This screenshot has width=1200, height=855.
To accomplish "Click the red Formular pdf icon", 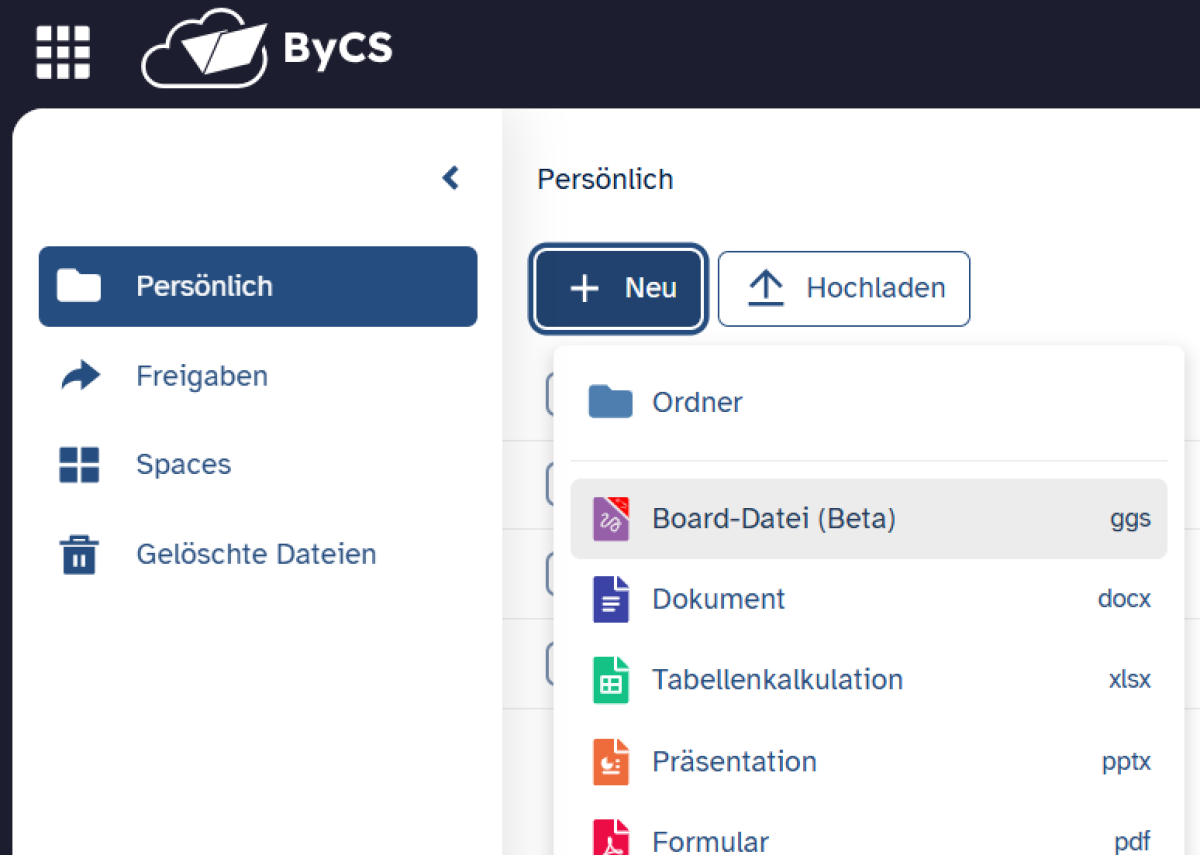I will [610, 838].
